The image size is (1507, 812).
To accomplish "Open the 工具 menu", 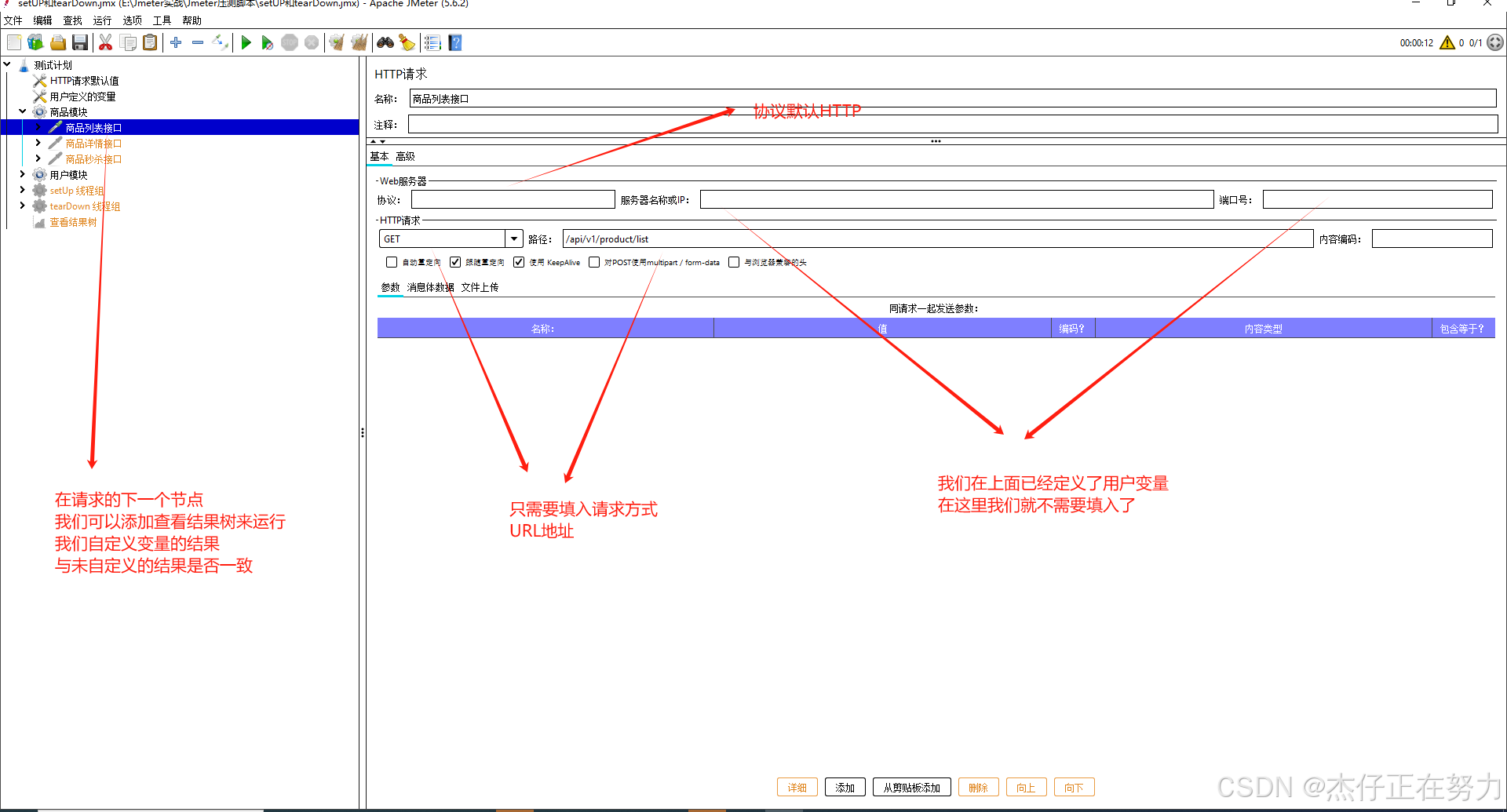I will (162, 20).
